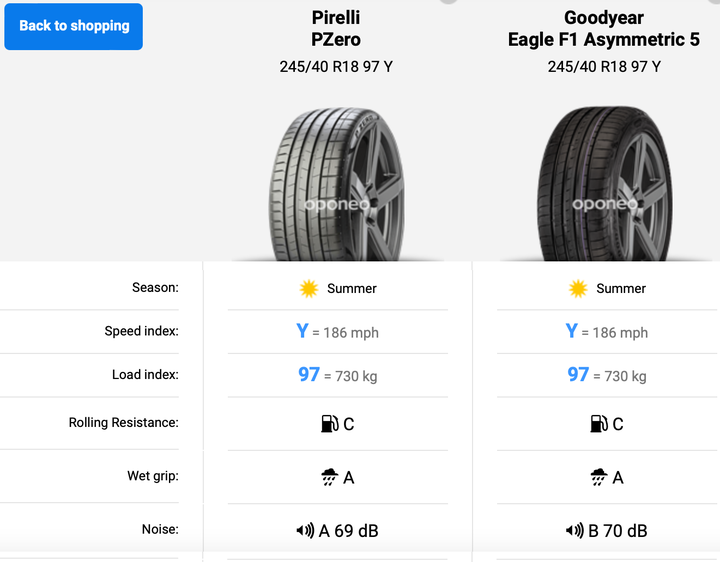Screen dimensions: 720x562
Task: Select the Pirelli PZero product title
Action: coord(336,28)
